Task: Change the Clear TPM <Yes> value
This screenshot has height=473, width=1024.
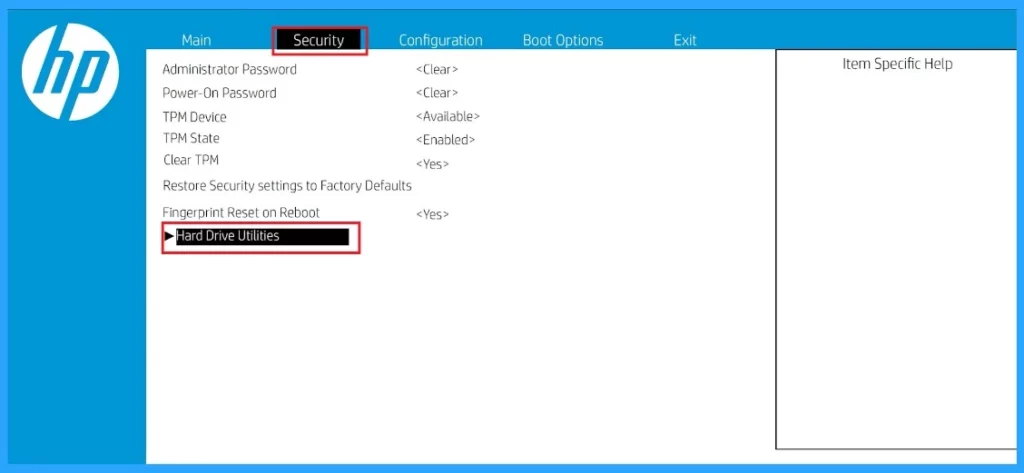Action: pos(432,164)
